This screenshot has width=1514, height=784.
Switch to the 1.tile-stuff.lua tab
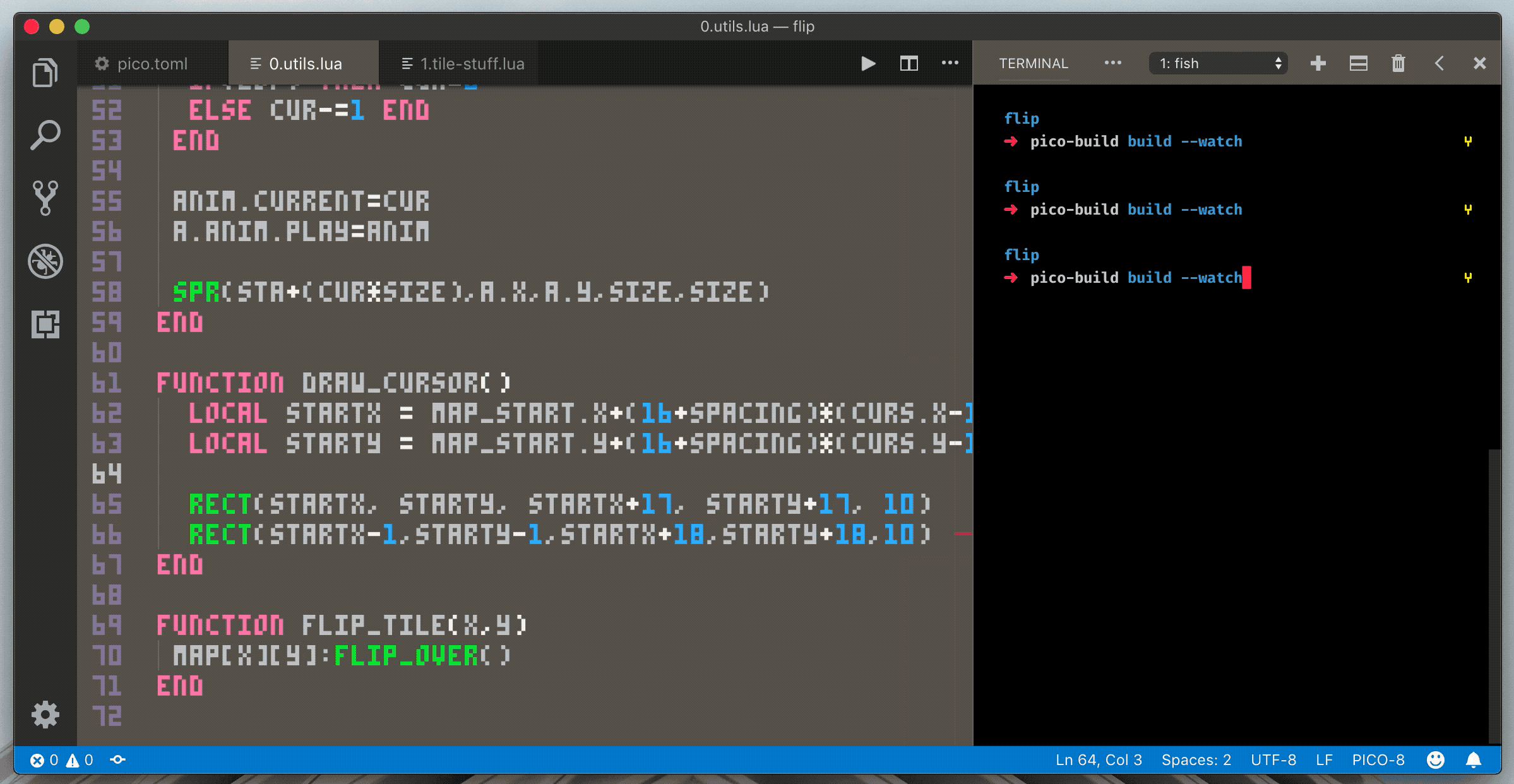(472, 64)
